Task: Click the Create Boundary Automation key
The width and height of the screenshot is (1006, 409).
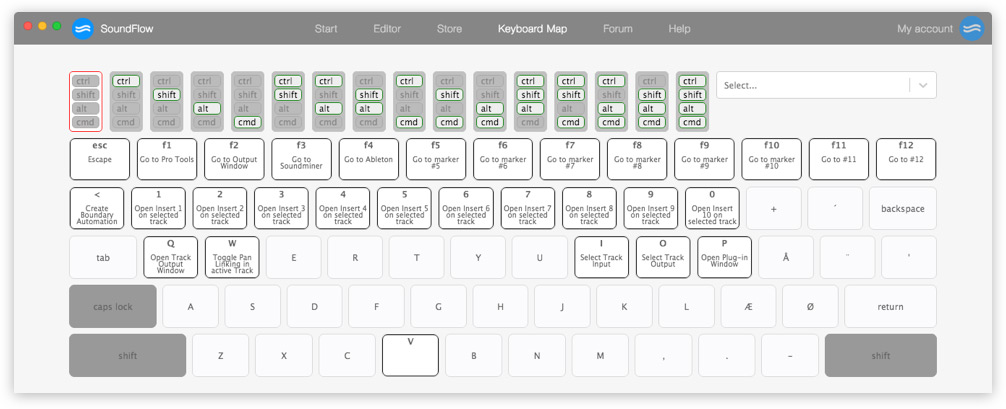Action: pos(97,208)
